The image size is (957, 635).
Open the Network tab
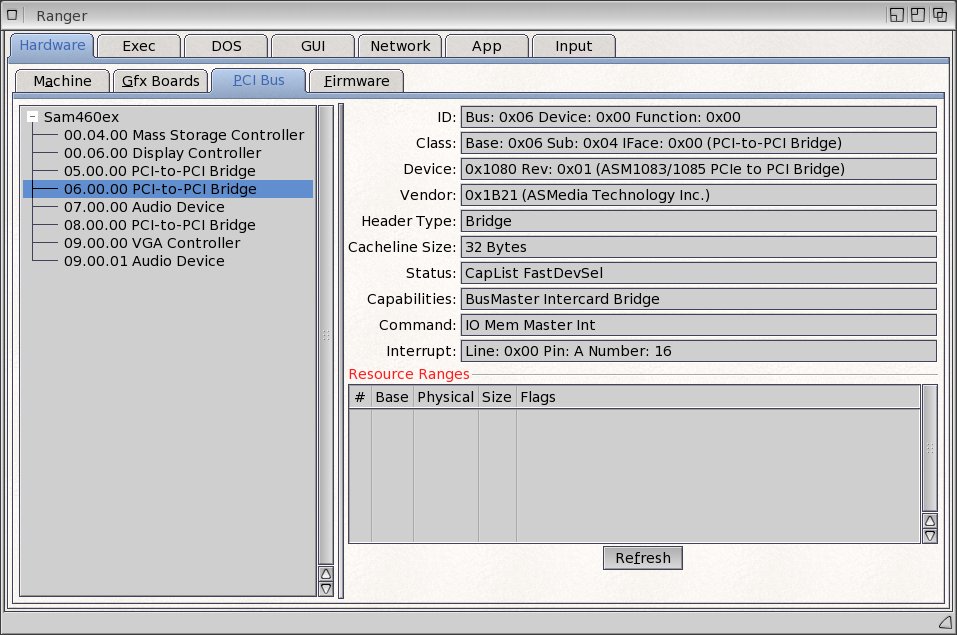click(400, 46)
